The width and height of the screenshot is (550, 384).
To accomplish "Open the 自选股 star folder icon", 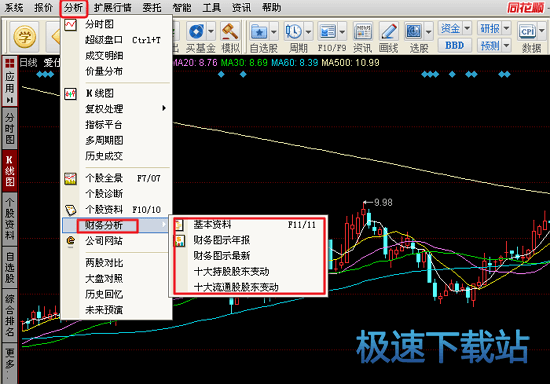I will coord(259,32).
